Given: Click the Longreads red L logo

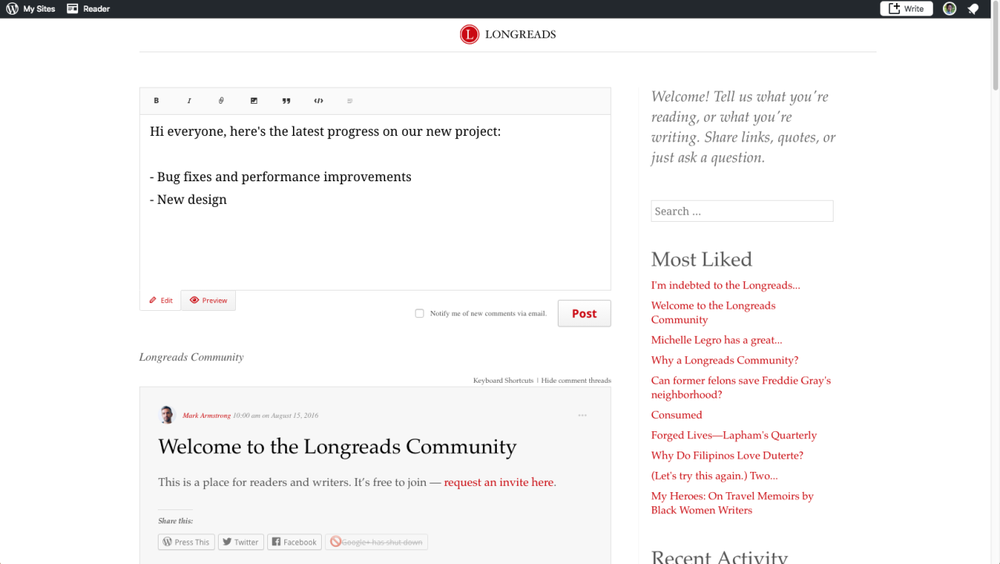Looking at the screenshot, I should pyautogui.click(x=469, y=34).
